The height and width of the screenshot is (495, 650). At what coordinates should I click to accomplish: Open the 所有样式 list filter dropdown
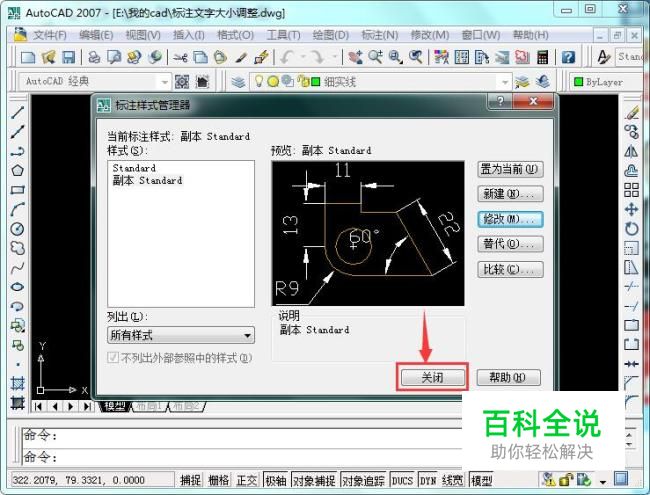click(181, 335)
